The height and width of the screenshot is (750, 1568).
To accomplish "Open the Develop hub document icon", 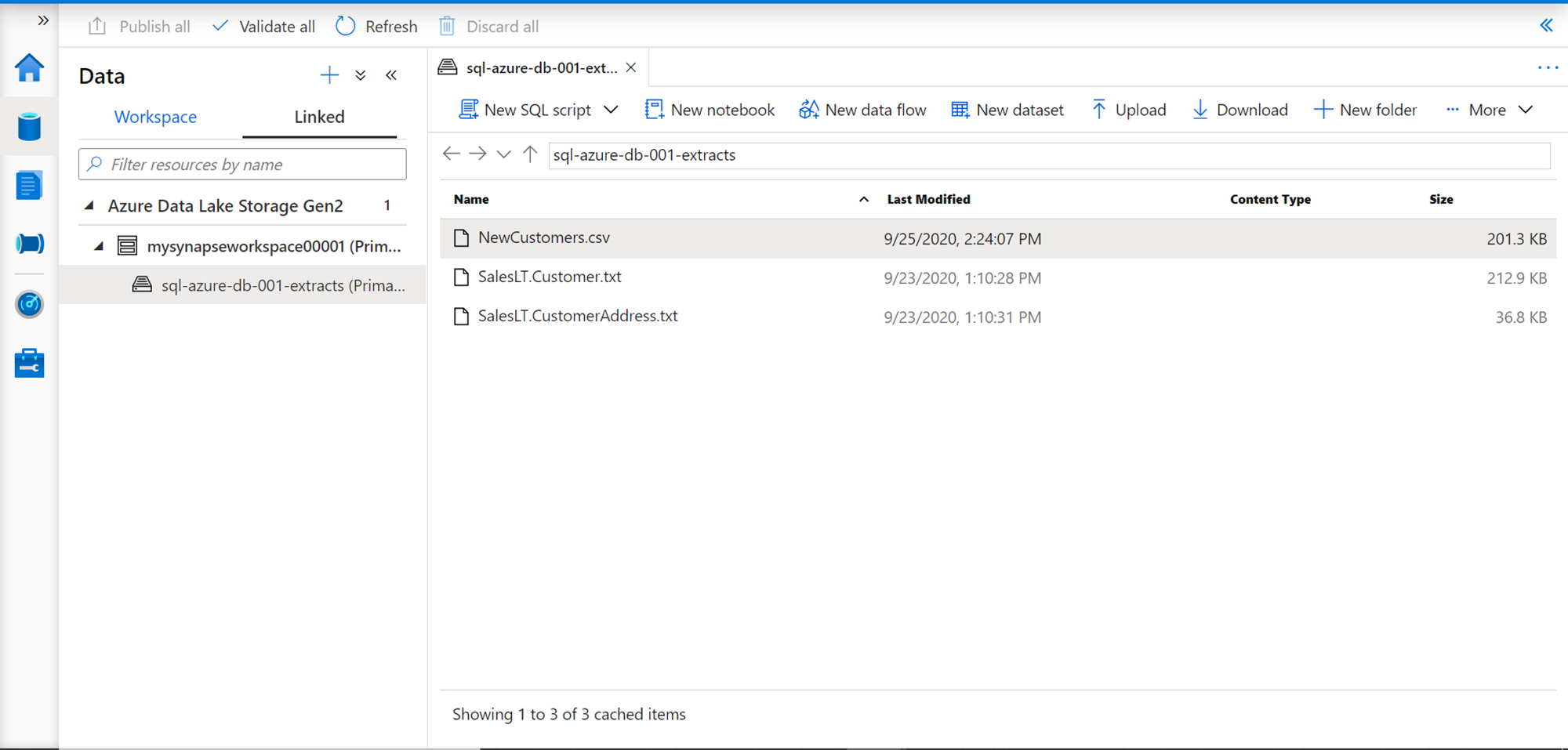I will [x=29, y=186].
